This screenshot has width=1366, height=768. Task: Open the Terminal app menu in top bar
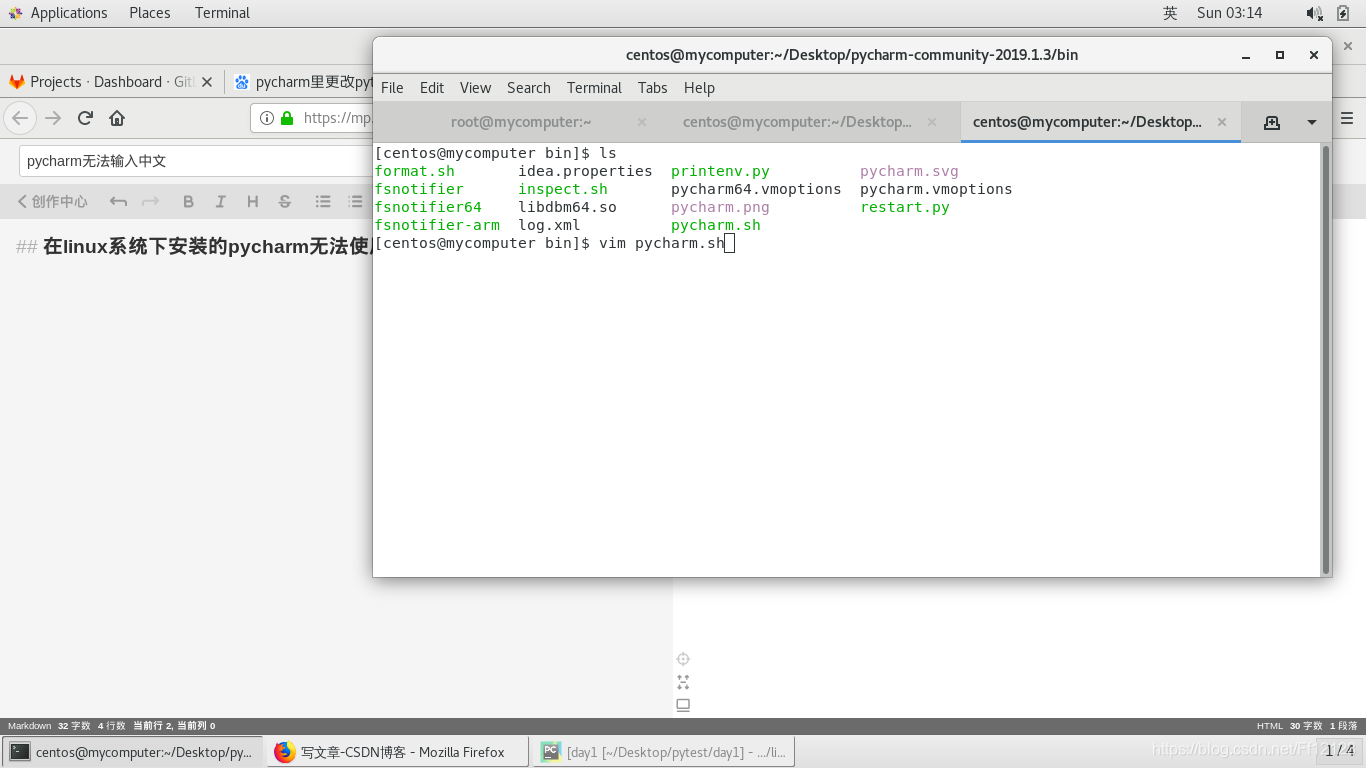(x=222, y=13)
